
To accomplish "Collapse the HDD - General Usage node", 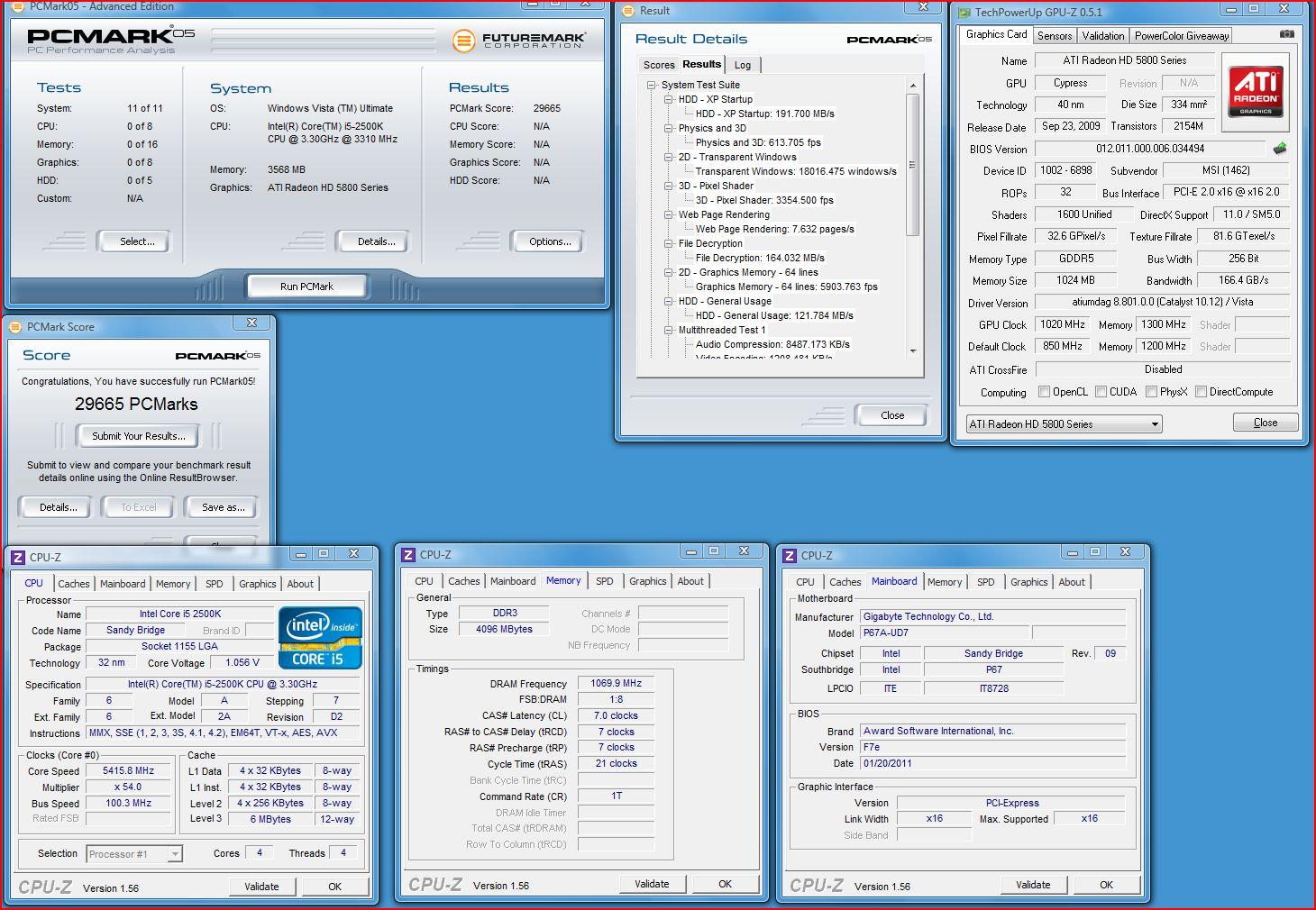I will click(x=669, y=301).
